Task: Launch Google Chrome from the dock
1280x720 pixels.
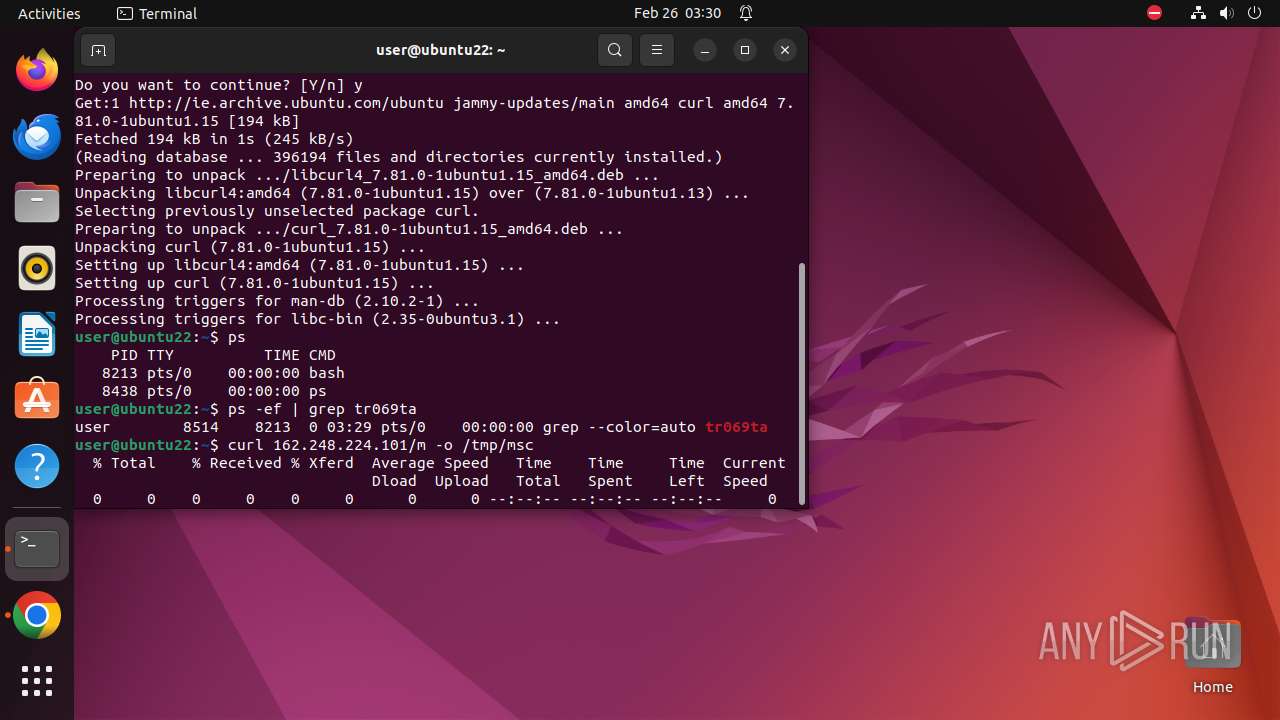Action: point(37,616)
